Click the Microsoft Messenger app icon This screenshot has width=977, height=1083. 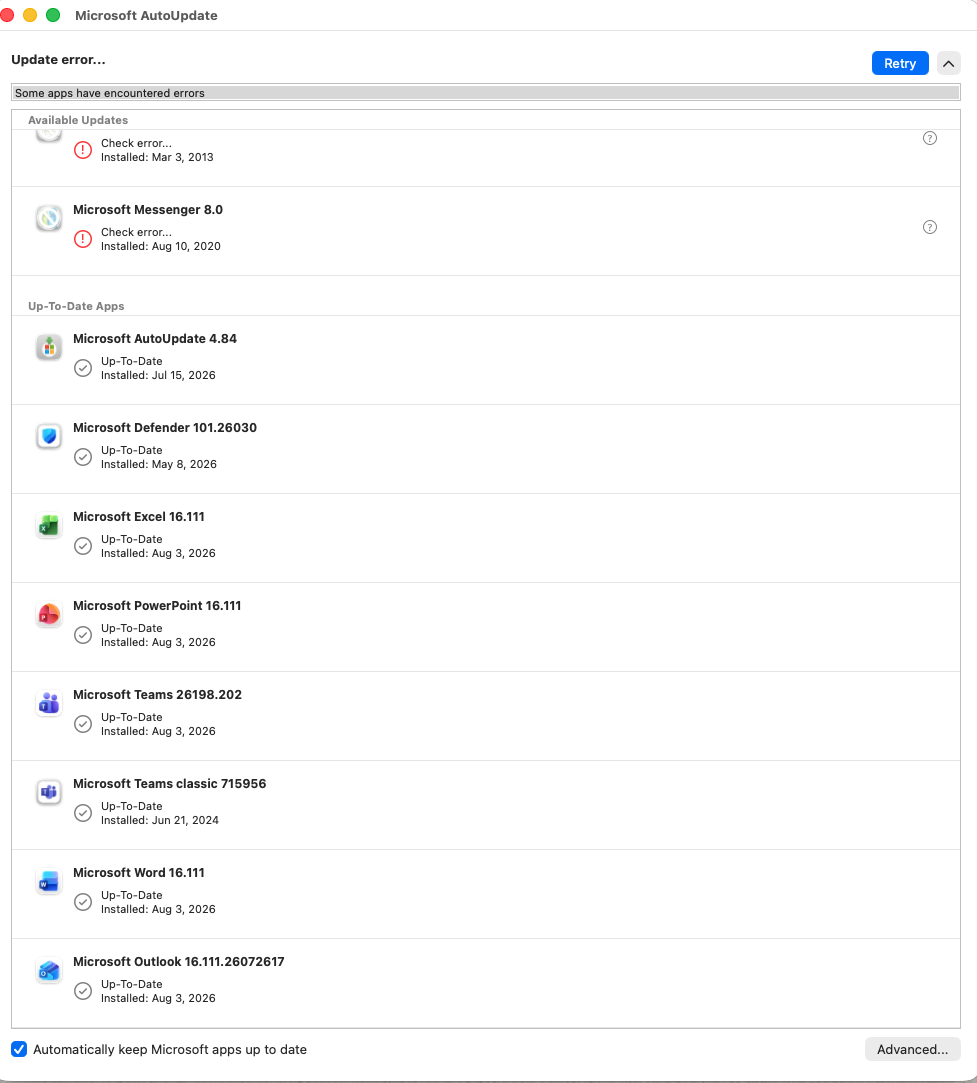pyautogui.click(x=49, y=218)
